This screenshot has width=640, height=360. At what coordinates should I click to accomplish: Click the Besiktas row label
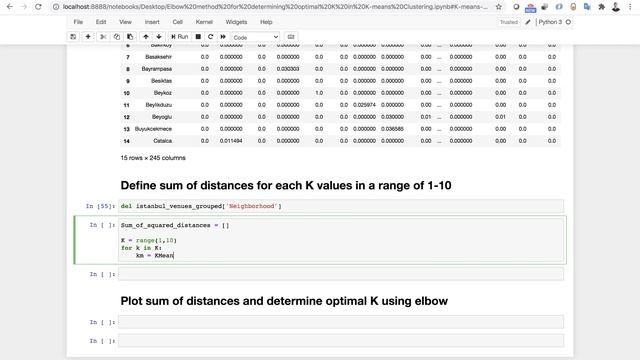pyautogui.click(x=162, y=81)
